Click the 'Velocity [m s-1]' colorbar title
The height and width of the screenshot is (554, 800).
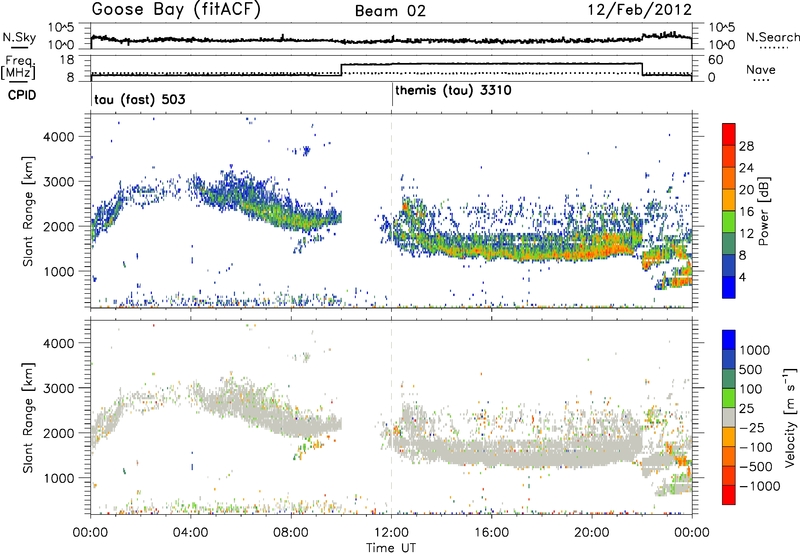pyautogui.click(x=790, y=416)
